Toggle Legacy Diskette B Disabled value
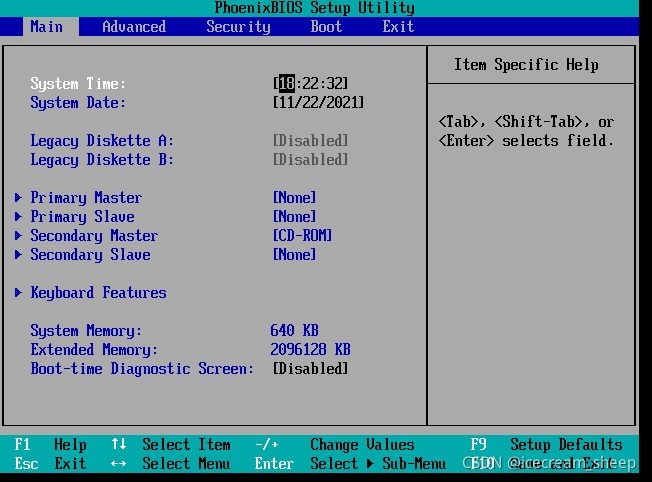Viewport: 652px width, 482px height. (310, 160)
